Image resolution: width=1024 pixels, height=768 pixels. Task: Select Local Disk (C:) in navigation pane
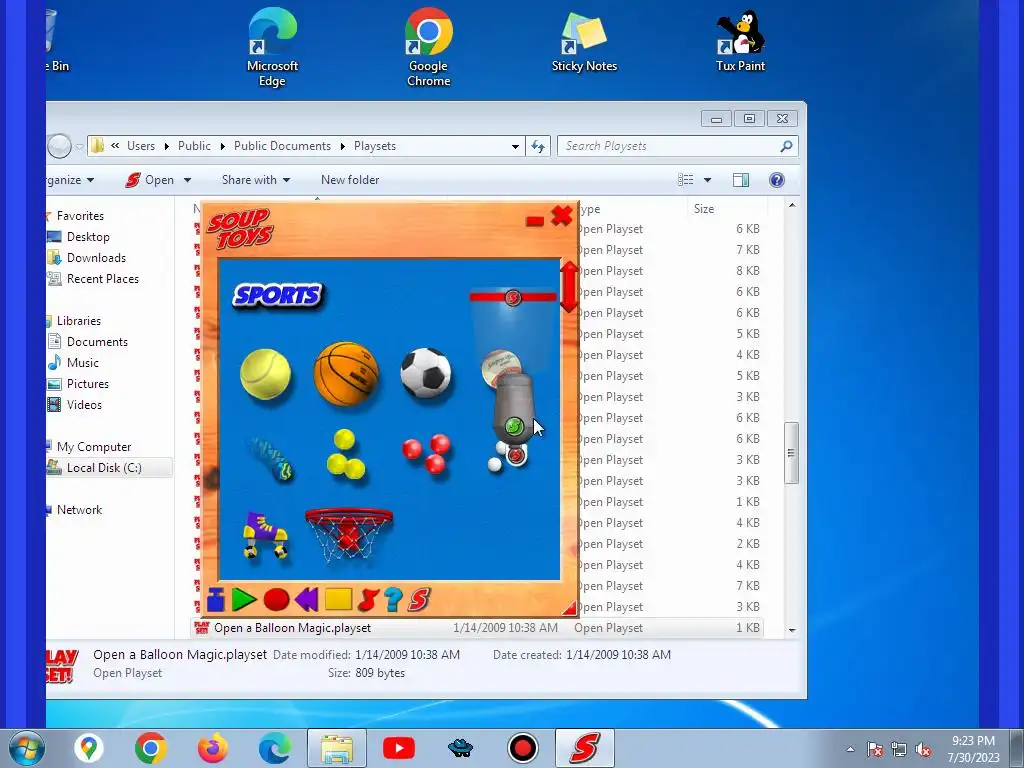point(104,468)
